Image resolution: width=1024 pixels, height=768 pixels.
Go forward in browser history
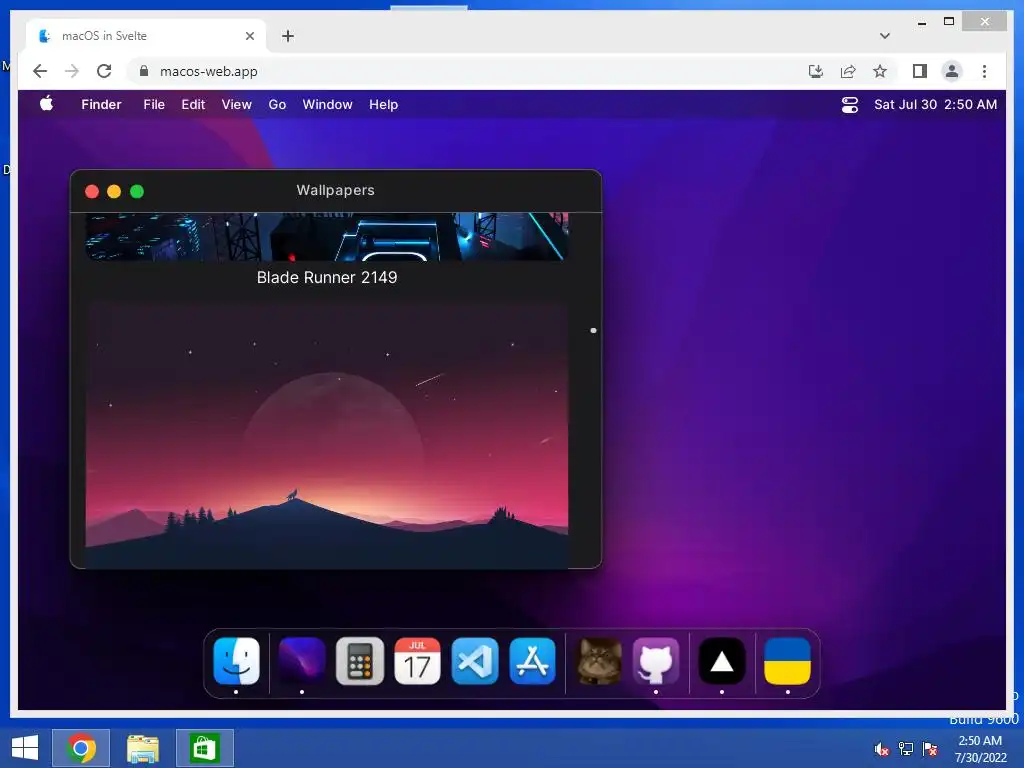point(72,71)
